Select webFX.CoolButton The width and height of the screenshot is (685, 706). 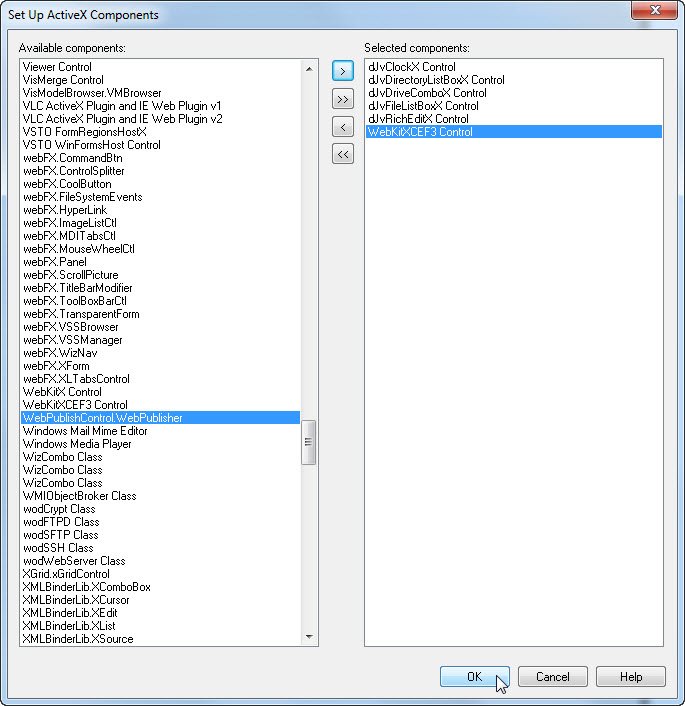tap(160, 184)
